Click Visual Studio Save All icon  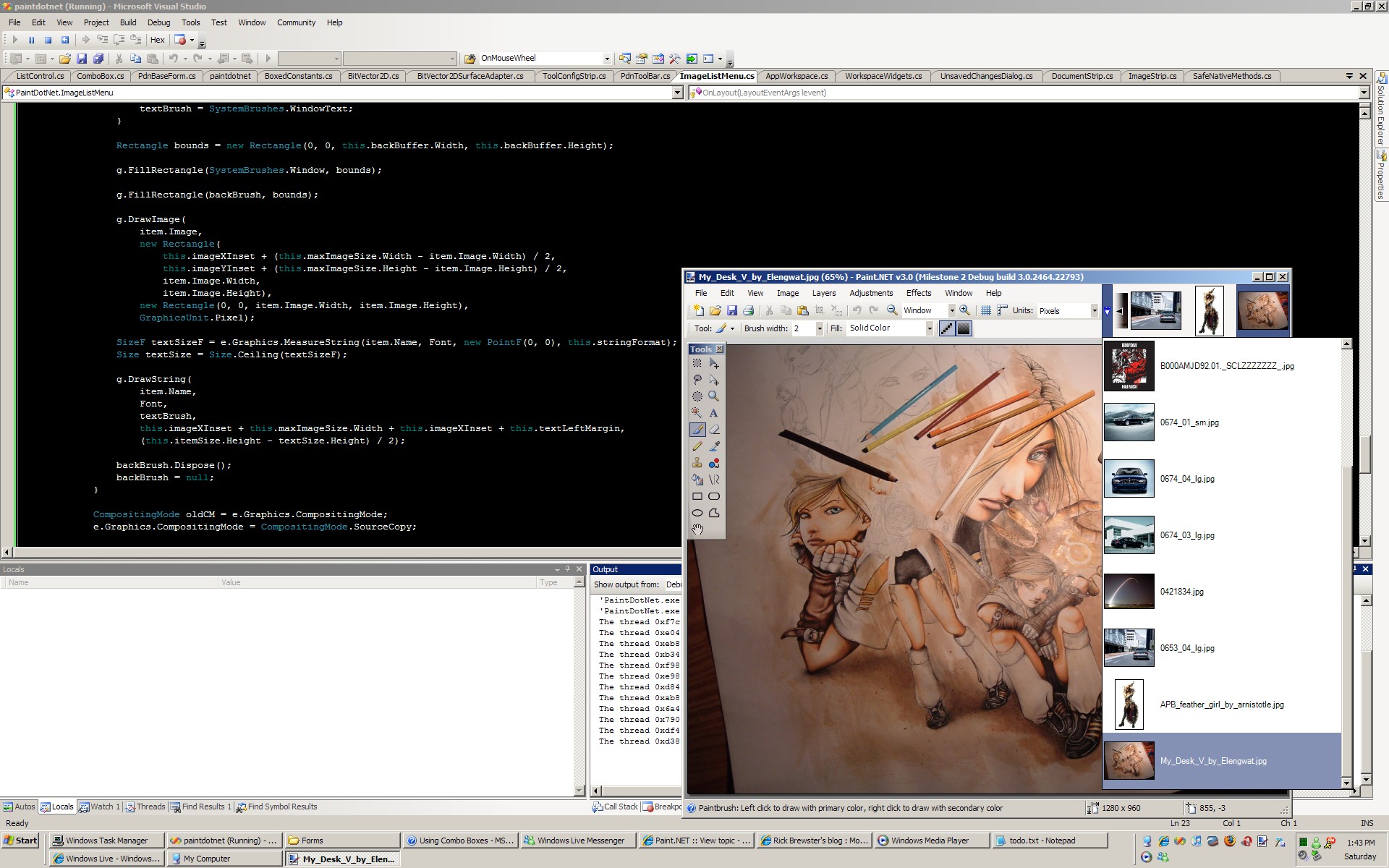(x=98, y=59)
